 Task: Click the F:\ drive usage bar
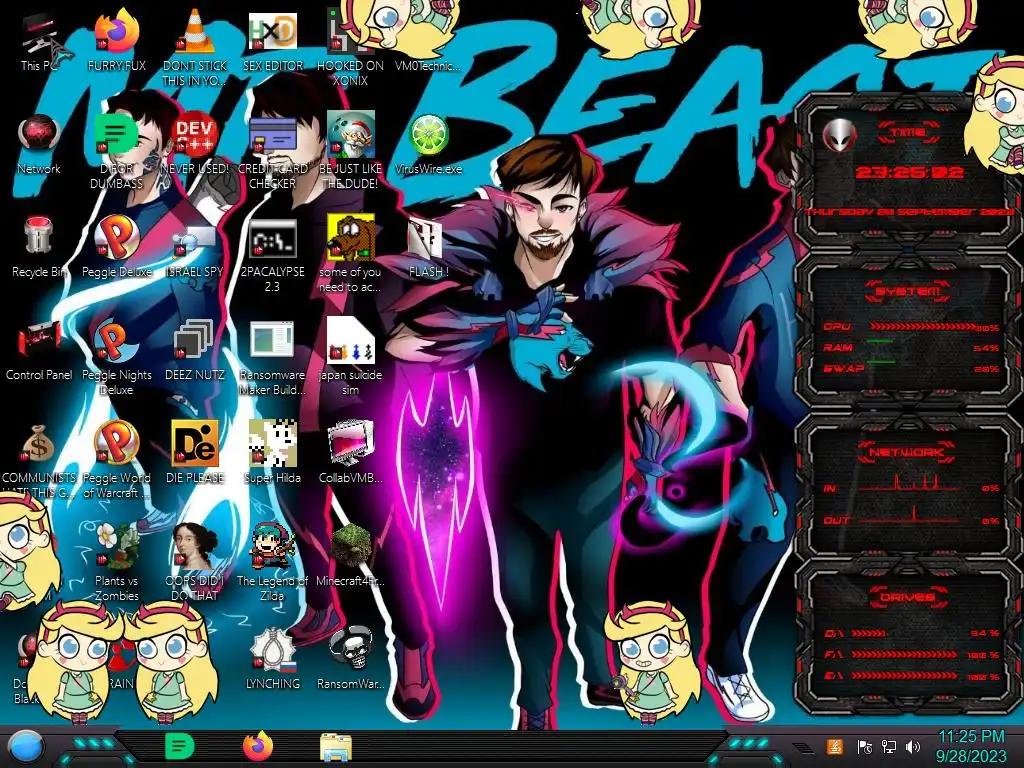coord(904,654)
